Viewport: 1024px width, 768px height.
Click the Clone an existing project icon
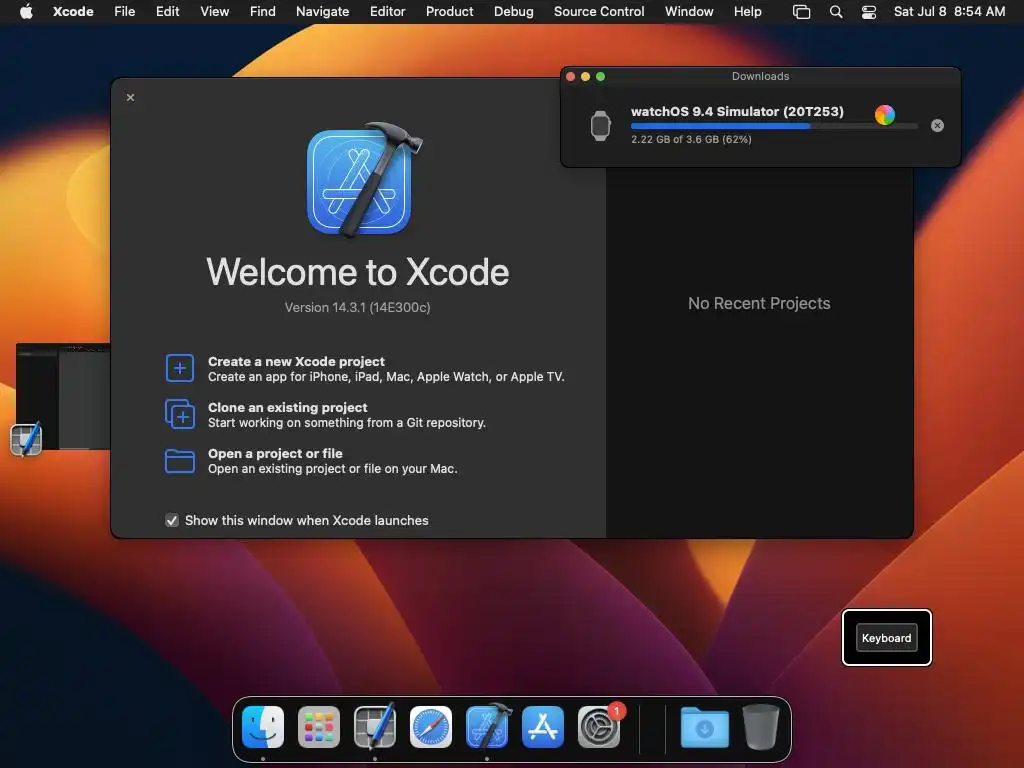[x=180, y=414]
